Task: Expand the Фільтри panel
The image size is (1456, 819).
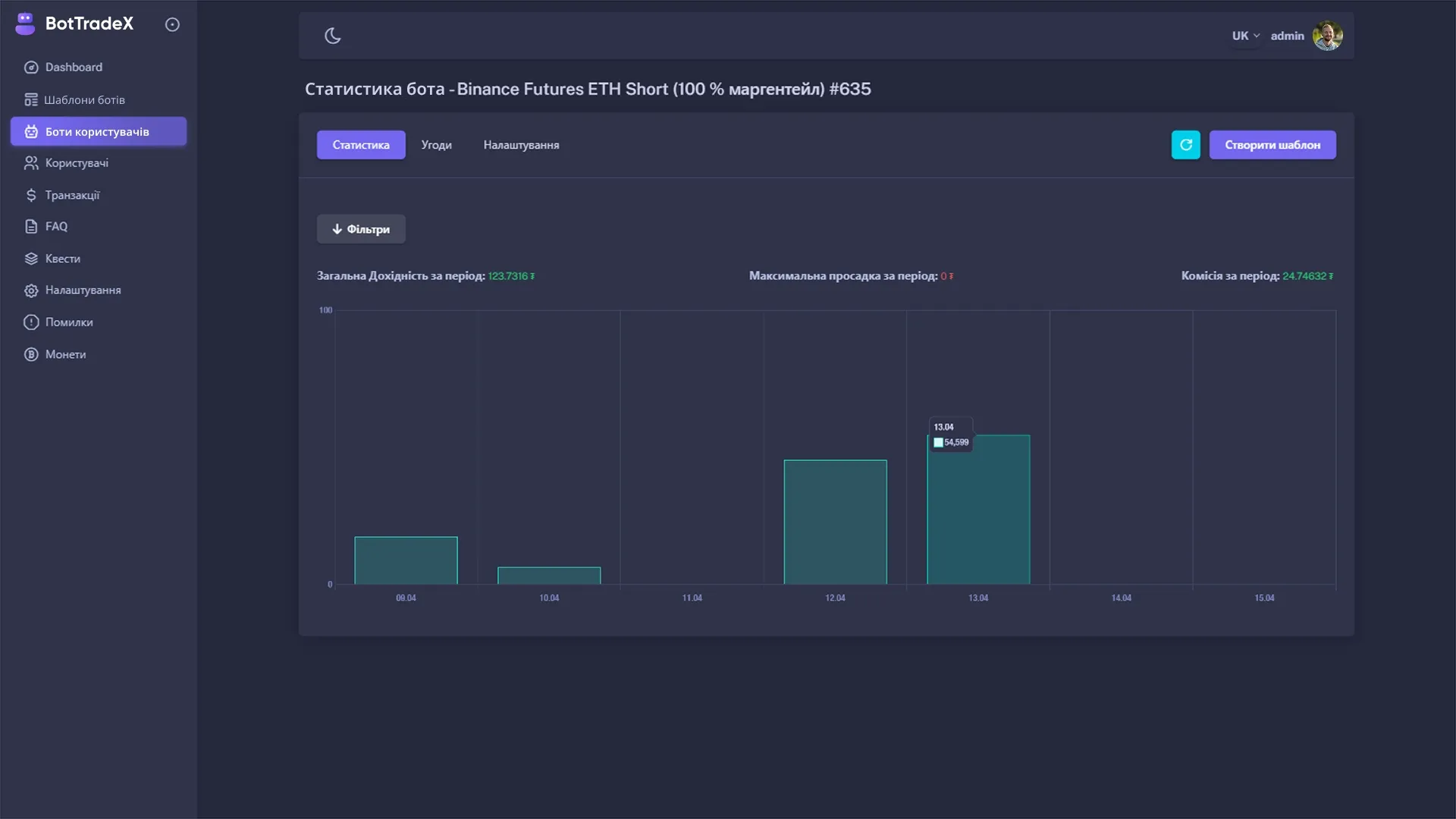Action: tap(361, 228)
